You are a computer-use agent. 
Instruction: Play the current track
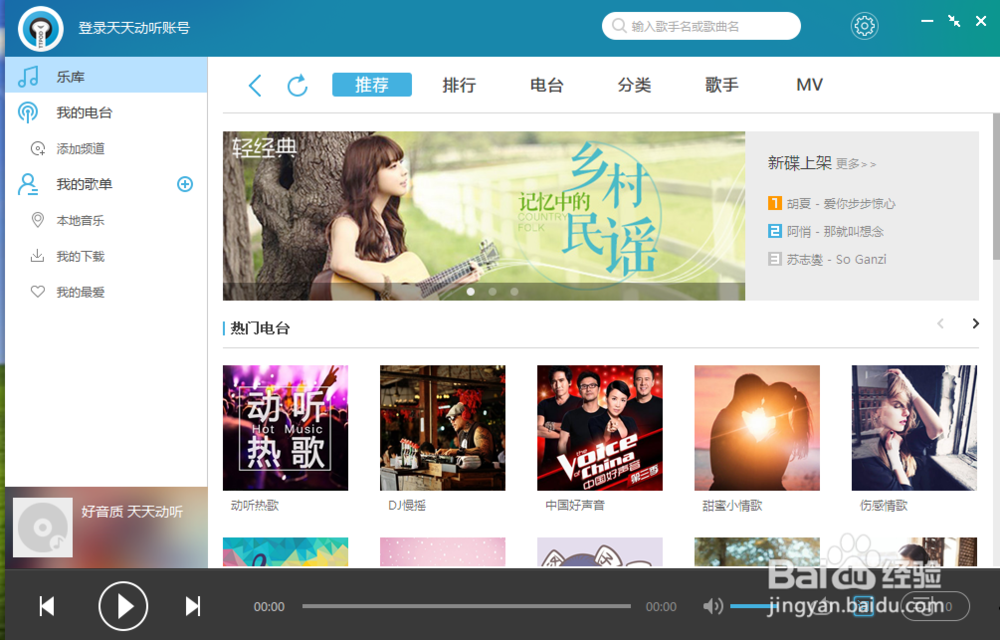[x=123, y=606]
